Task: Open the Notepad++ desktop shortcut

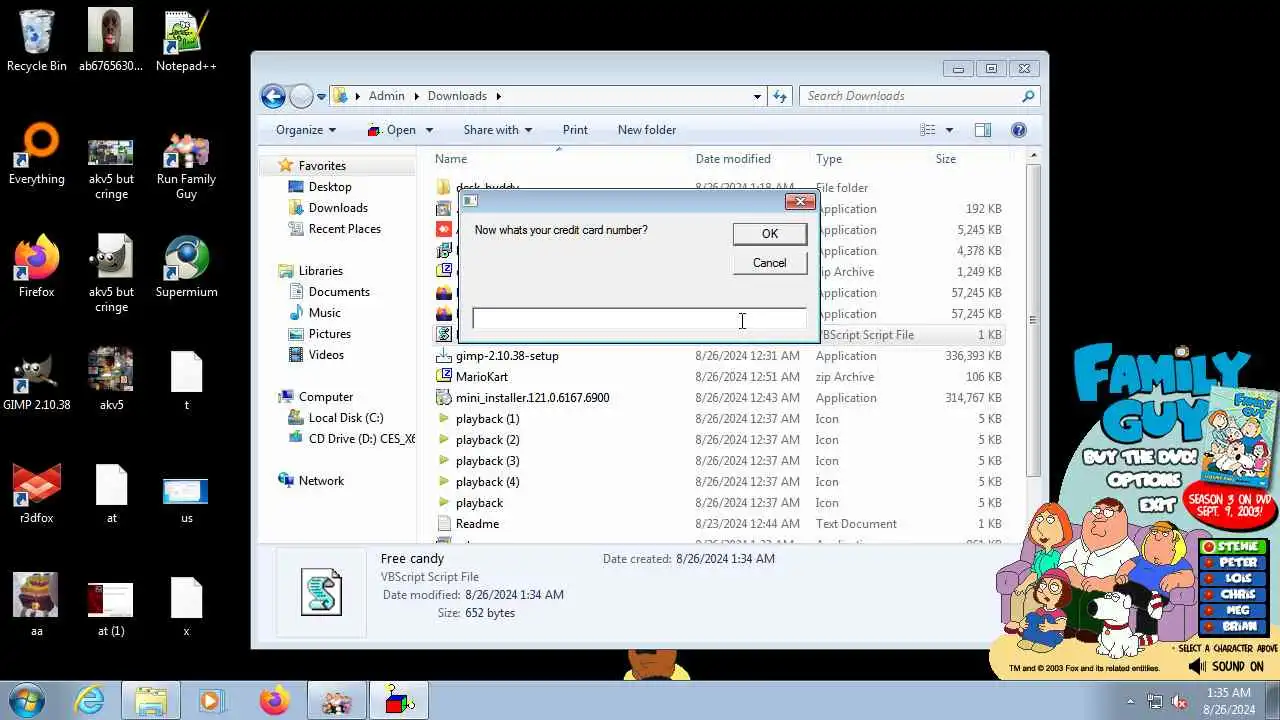Action: (186, 41)
